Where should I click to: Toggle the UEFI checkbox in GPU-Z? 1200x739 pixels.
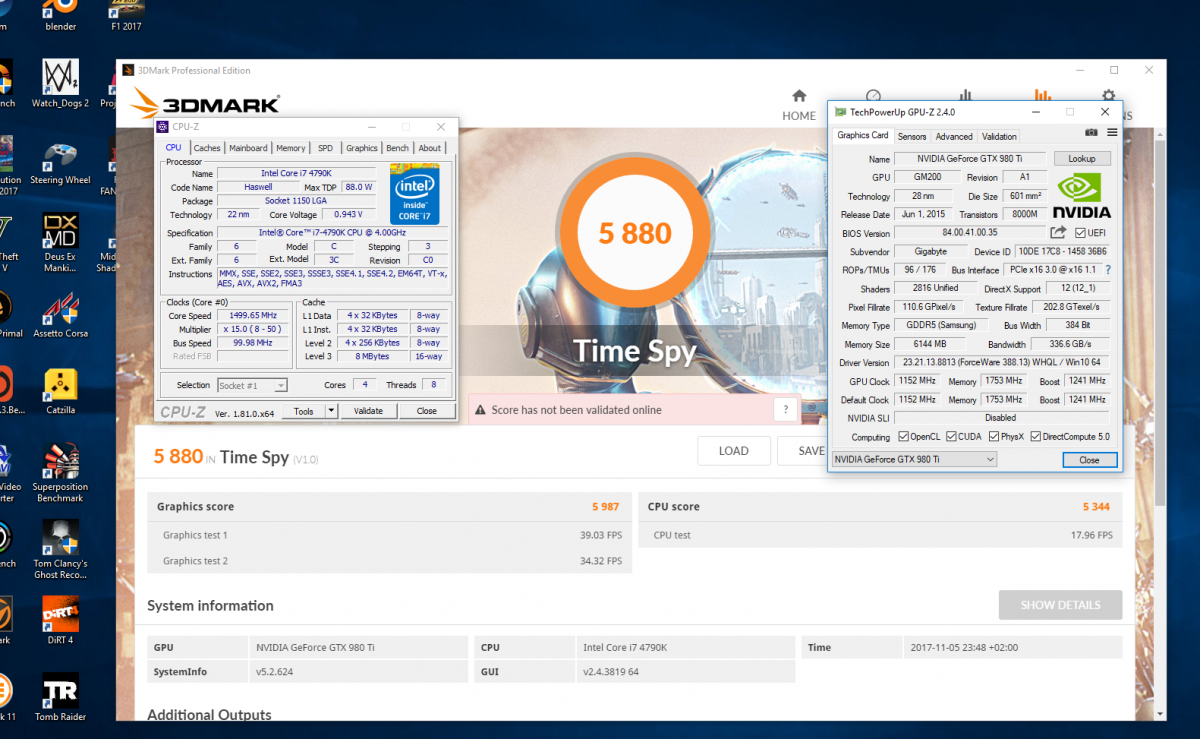click(1080, 233)
